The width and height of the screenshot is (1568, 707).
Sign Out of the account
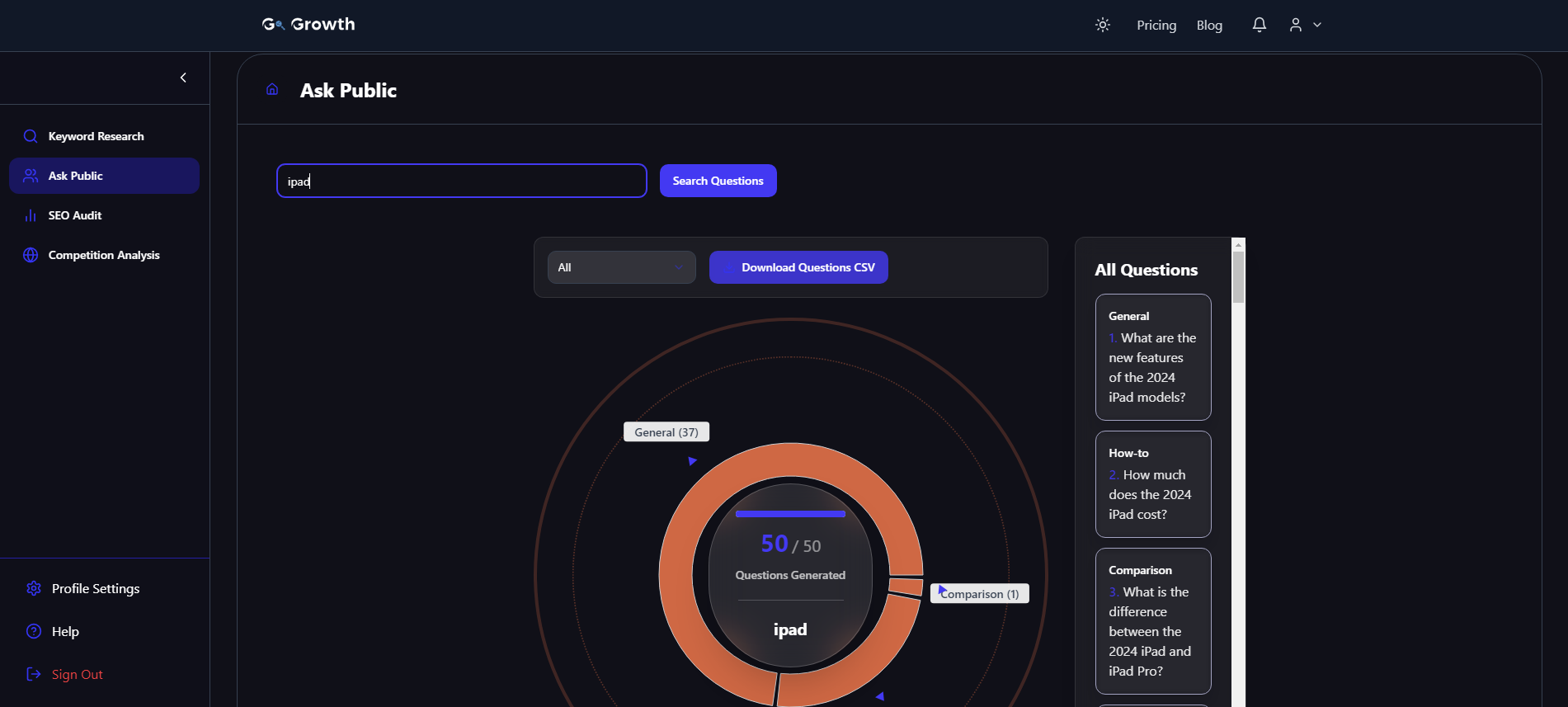(78, 674)
